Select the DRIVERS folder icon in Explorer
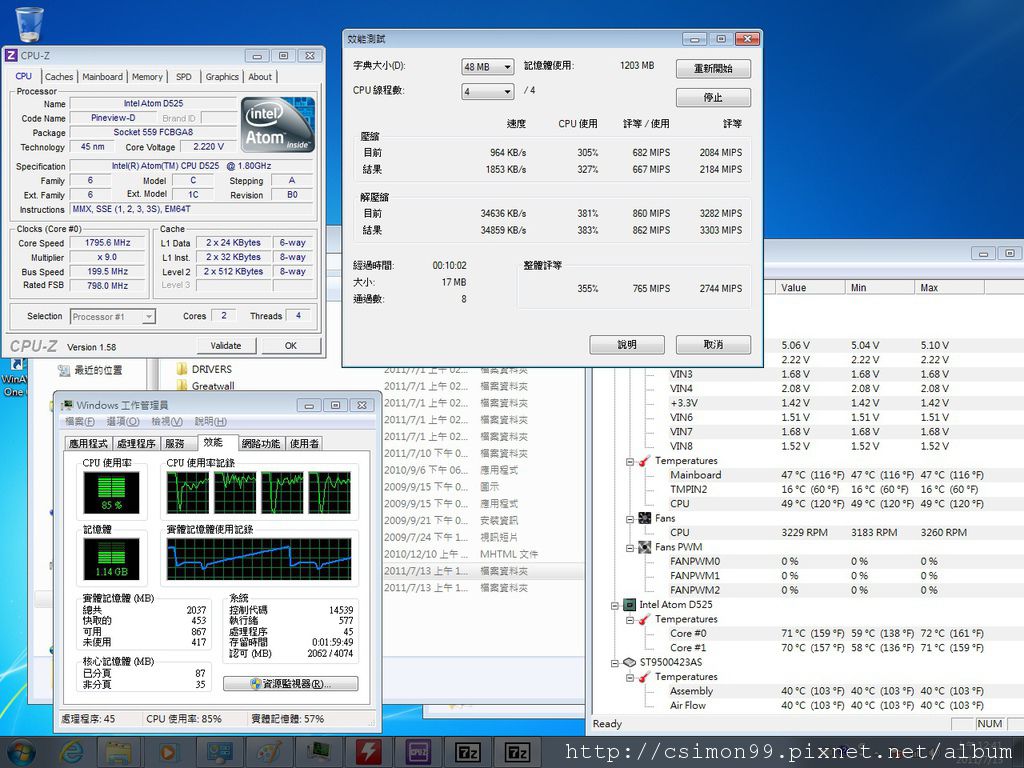The image size is (1024, 768). (x=182, y=369)
